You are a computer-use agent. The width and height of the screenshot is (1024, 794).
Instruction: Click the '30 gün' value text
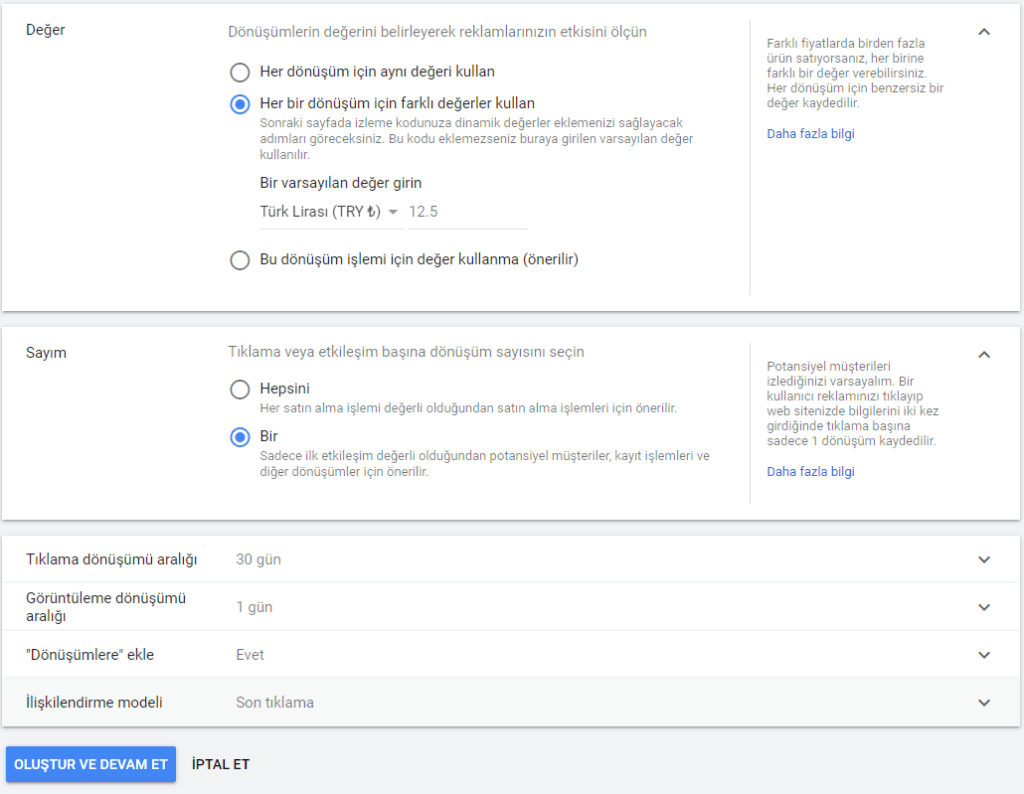pos(259,560)
